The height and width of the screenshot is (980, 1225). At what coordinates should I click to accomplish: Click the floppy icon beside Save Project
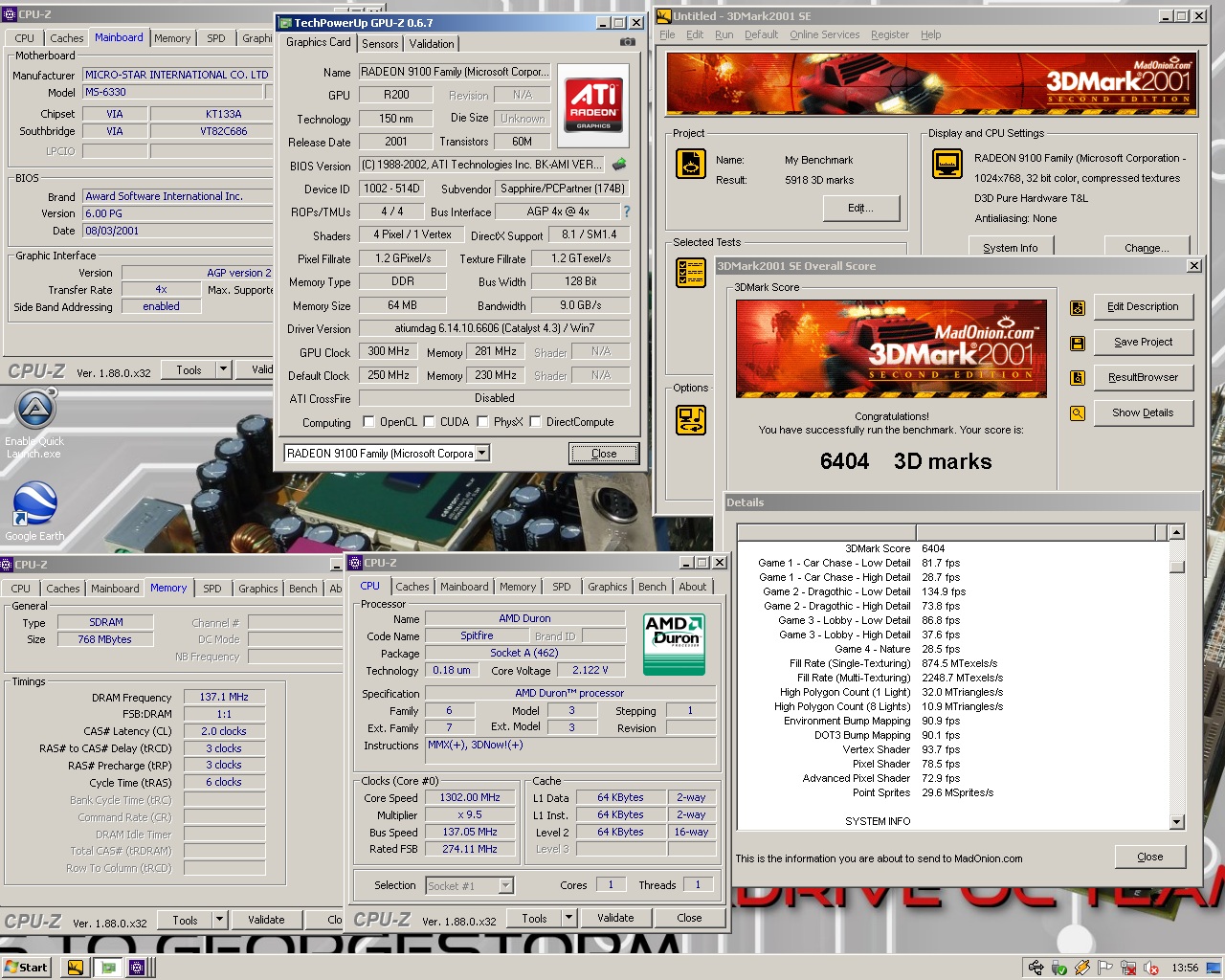tap(1078, 343)
